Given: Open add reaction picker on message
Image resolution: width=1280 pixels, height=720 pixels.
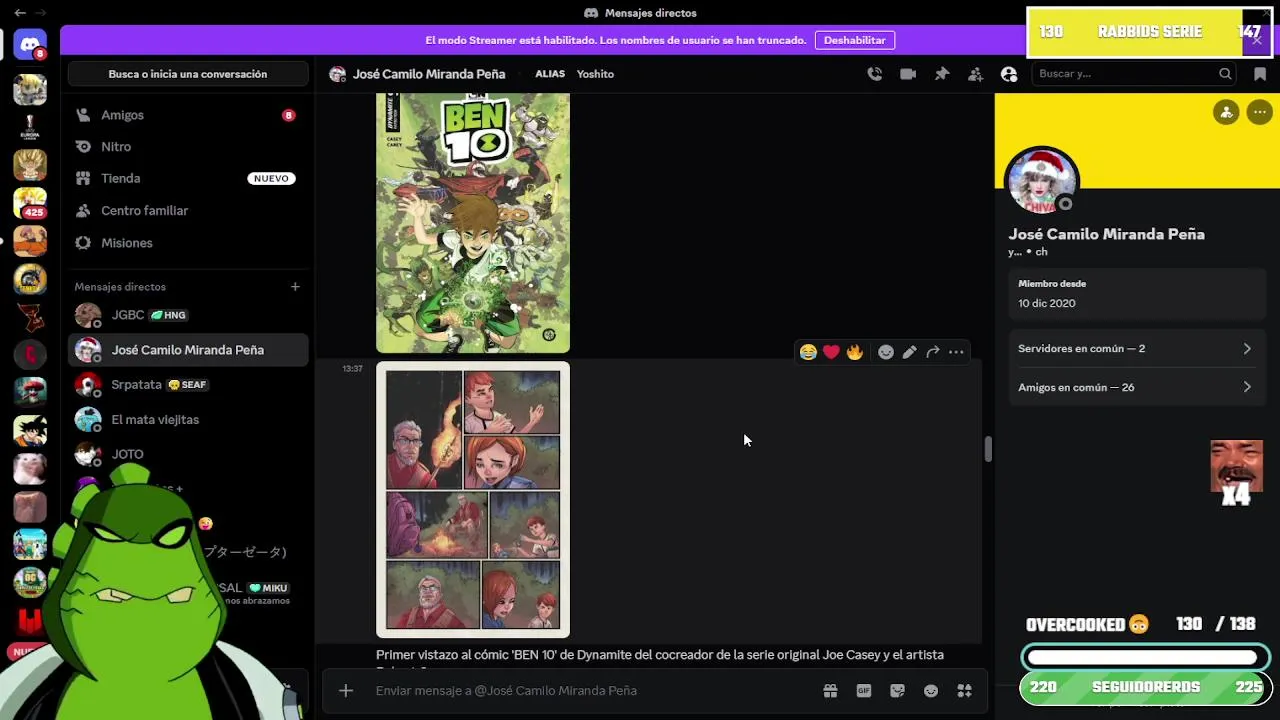Looking at the screenshot, I should 886,352.
